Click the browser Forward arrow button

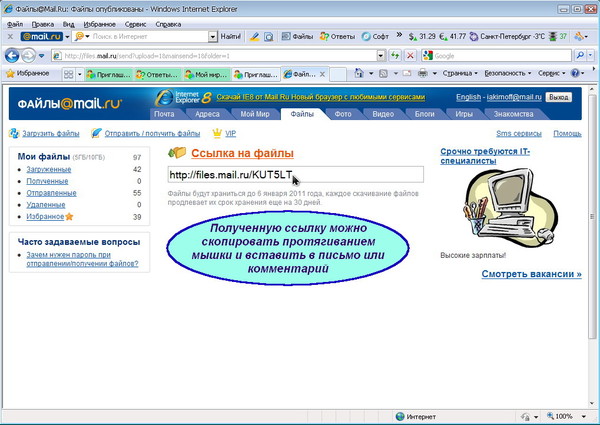(28, 56)
